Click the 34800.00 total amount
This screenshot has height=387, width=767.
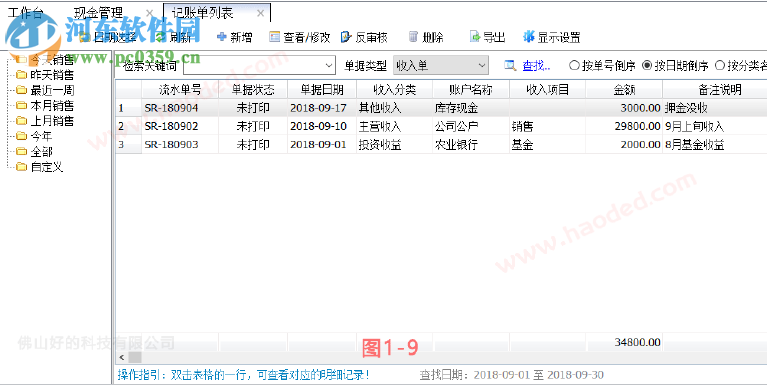(637, 342)
